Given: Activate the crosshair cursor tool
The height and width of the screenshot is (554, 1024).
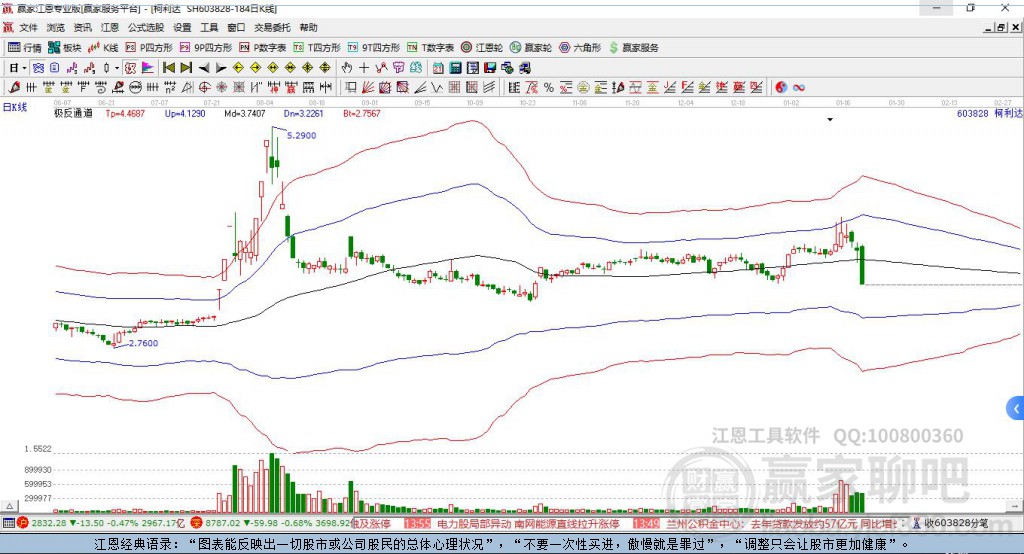Looking at the screenshot, I should pos(364,68).
